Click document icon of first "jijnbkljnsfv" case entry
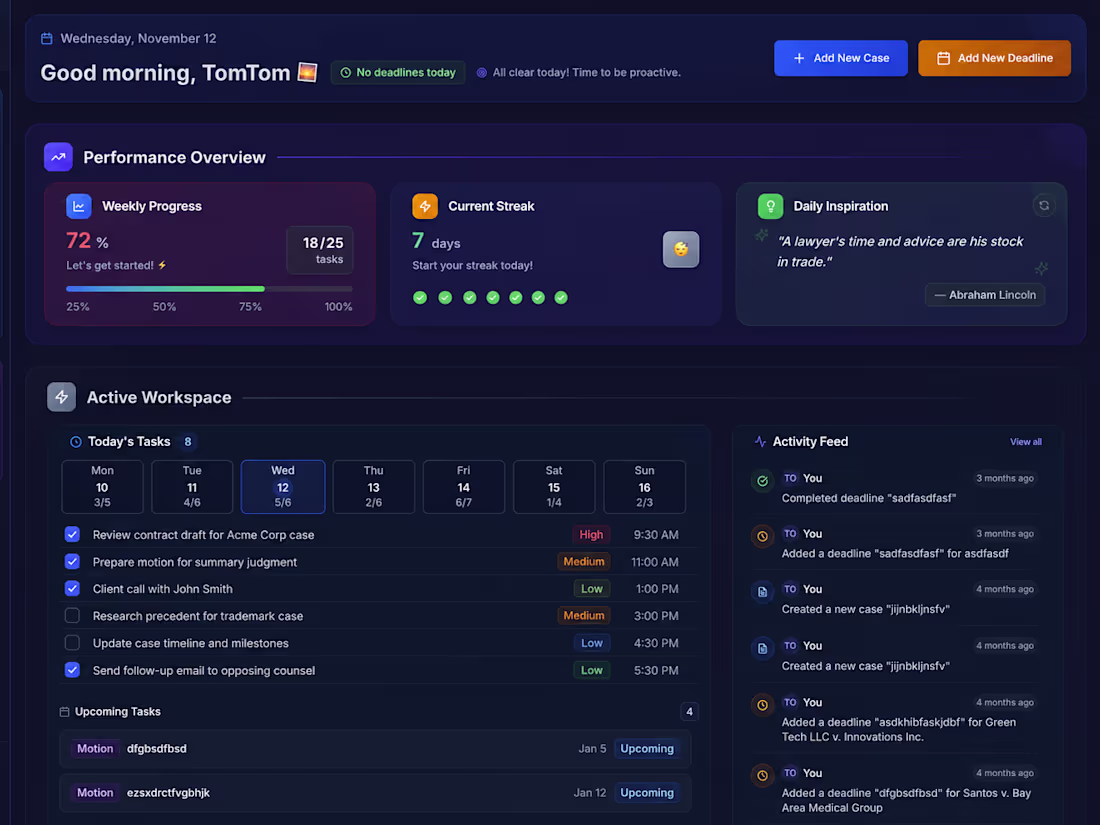1100x825 pixels. coord(763,592)
